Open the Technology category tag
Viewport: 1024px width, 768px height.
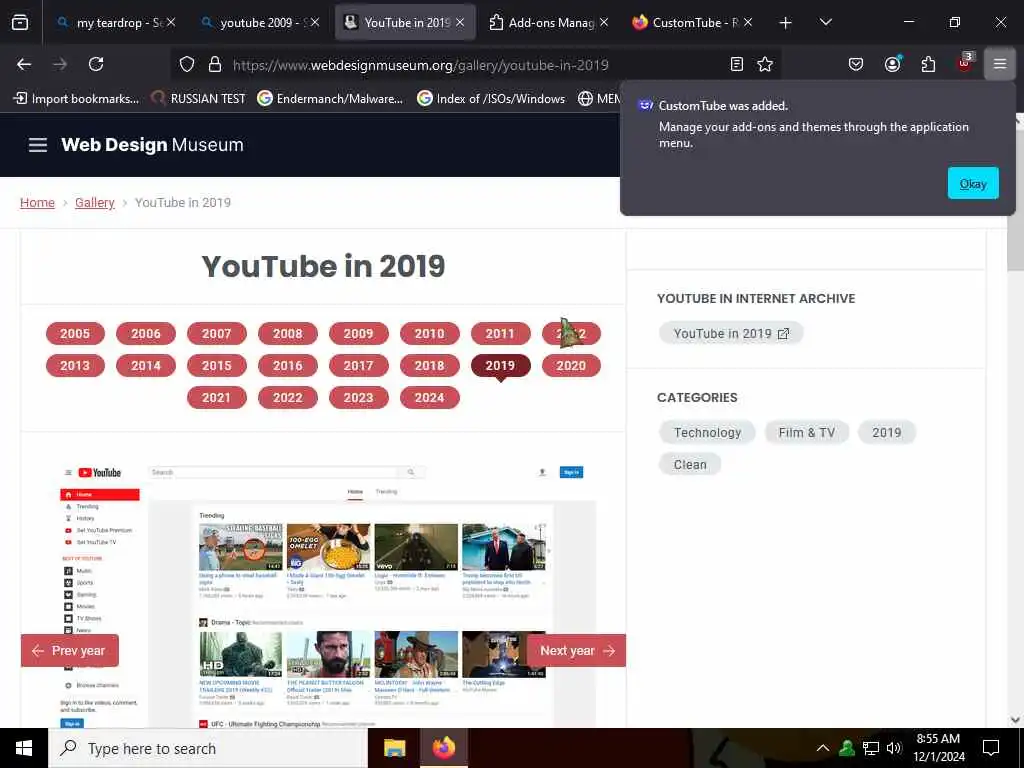tap(707, 432)
